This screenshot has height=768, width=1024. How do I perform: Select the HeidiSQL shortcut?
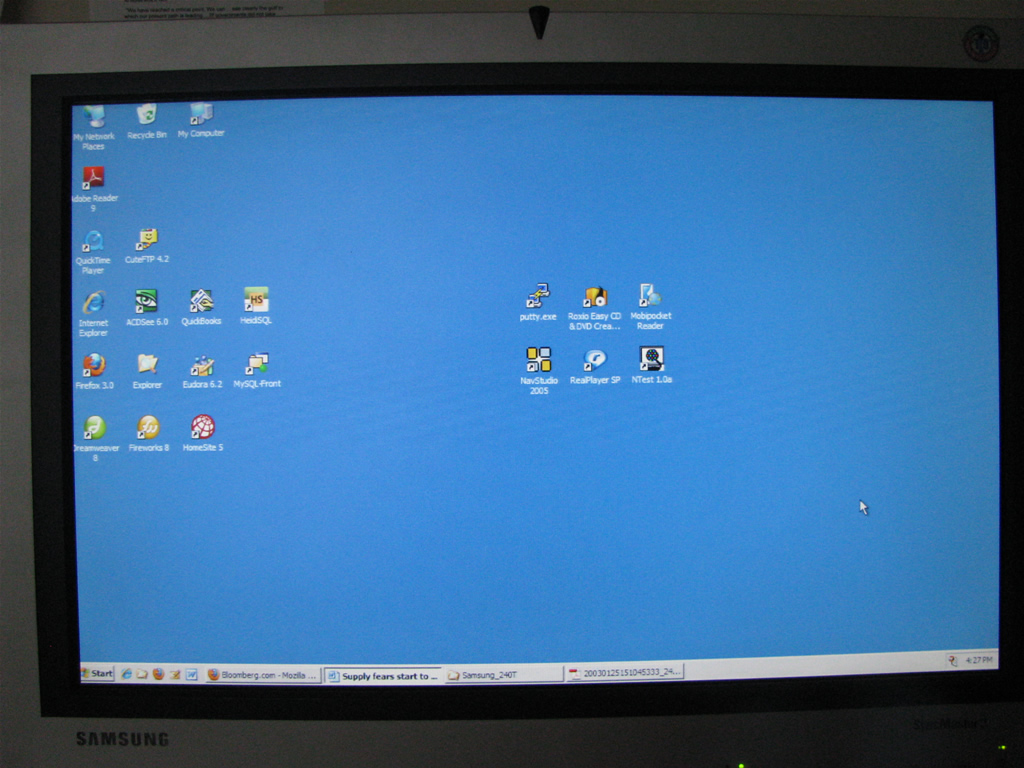255,306
